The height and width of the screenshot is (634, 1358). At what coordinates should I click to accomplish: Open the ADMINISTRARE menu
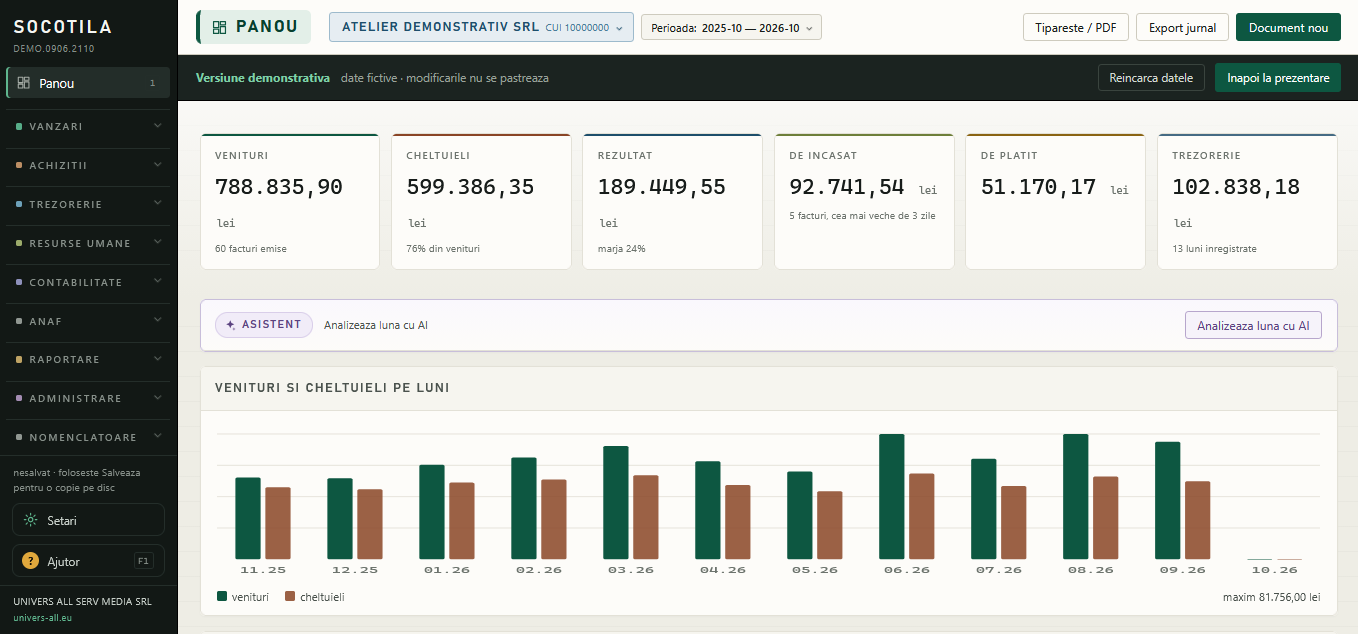click(89, 398)
